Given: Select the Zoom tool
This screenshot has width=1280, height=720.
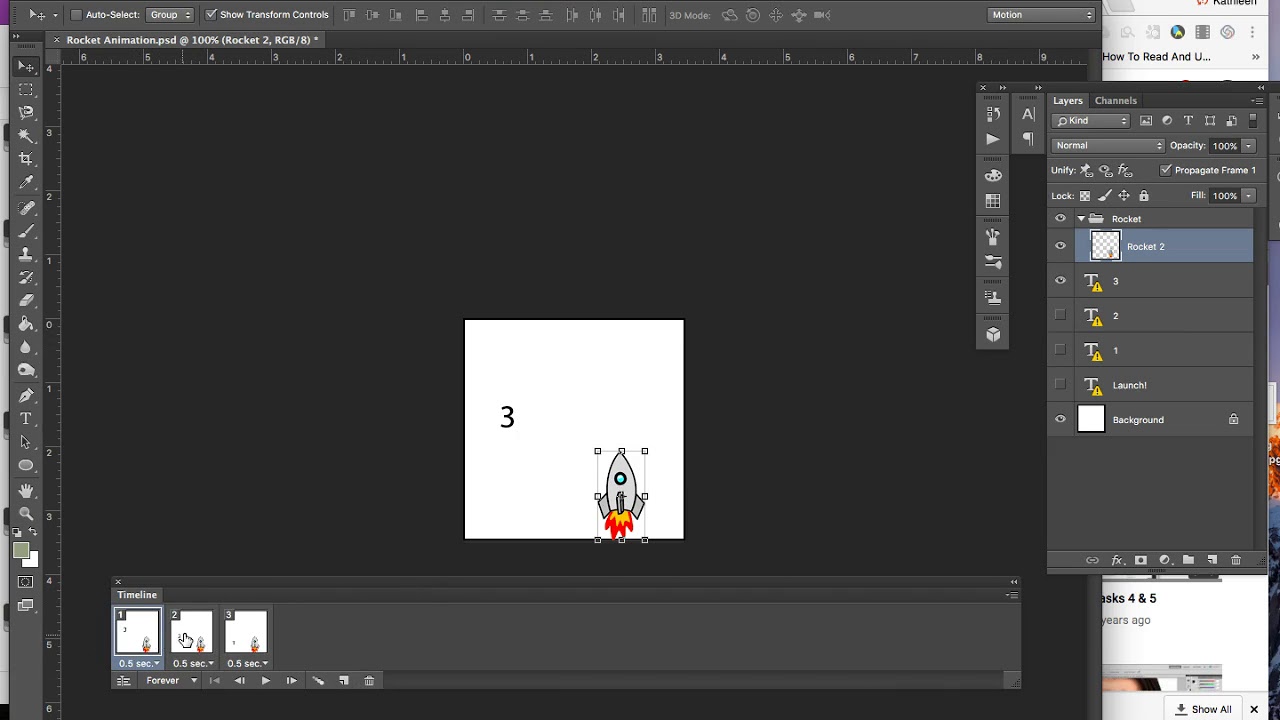Looking at the screenshot, I should 26,513.
